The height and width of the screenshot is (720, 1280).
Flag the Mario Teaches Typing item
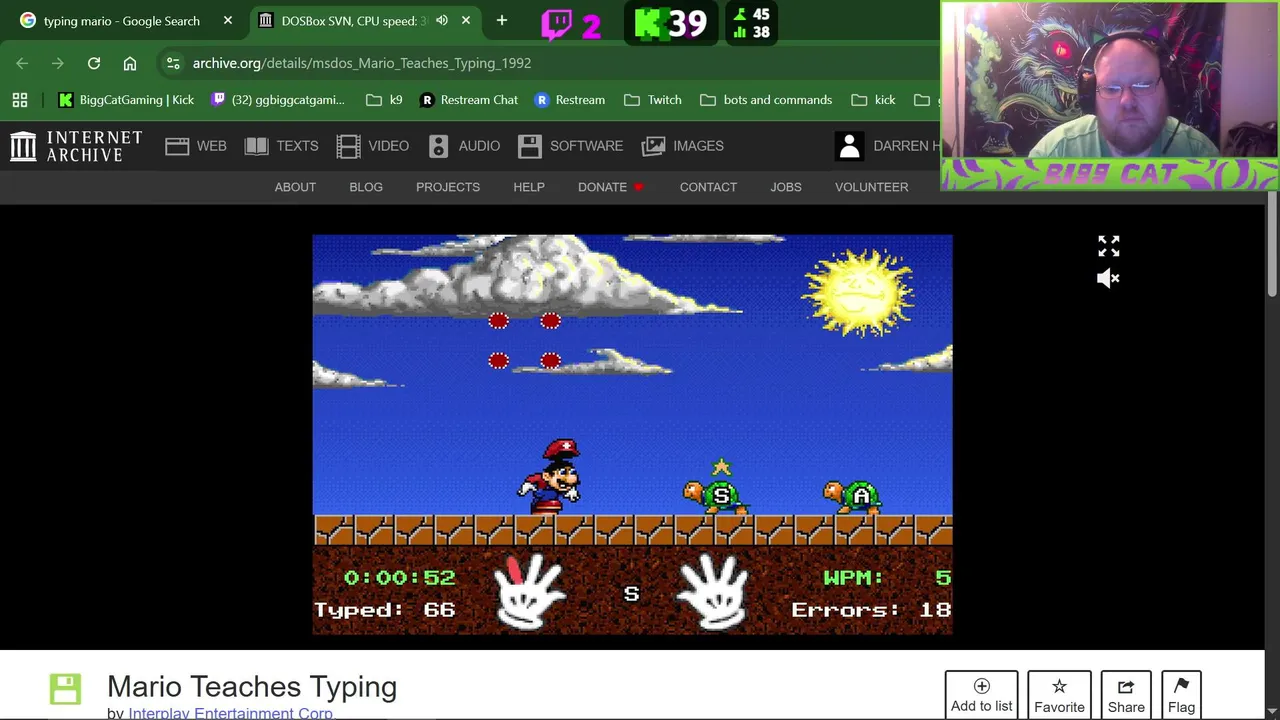pyautogui.click(x=1181, y=695)
